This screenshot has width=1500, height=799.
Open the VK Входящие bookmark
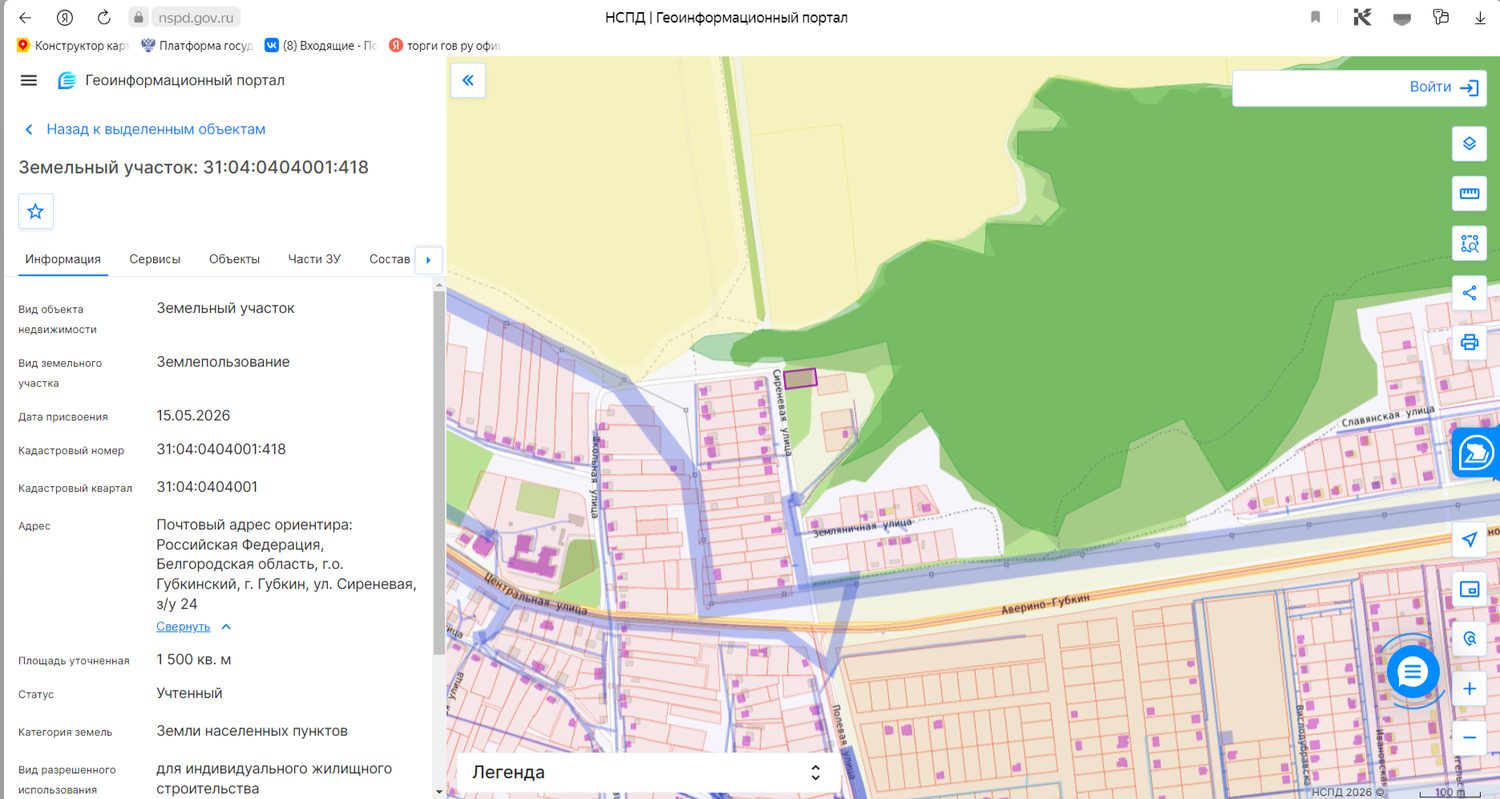[x=320, y=45]
